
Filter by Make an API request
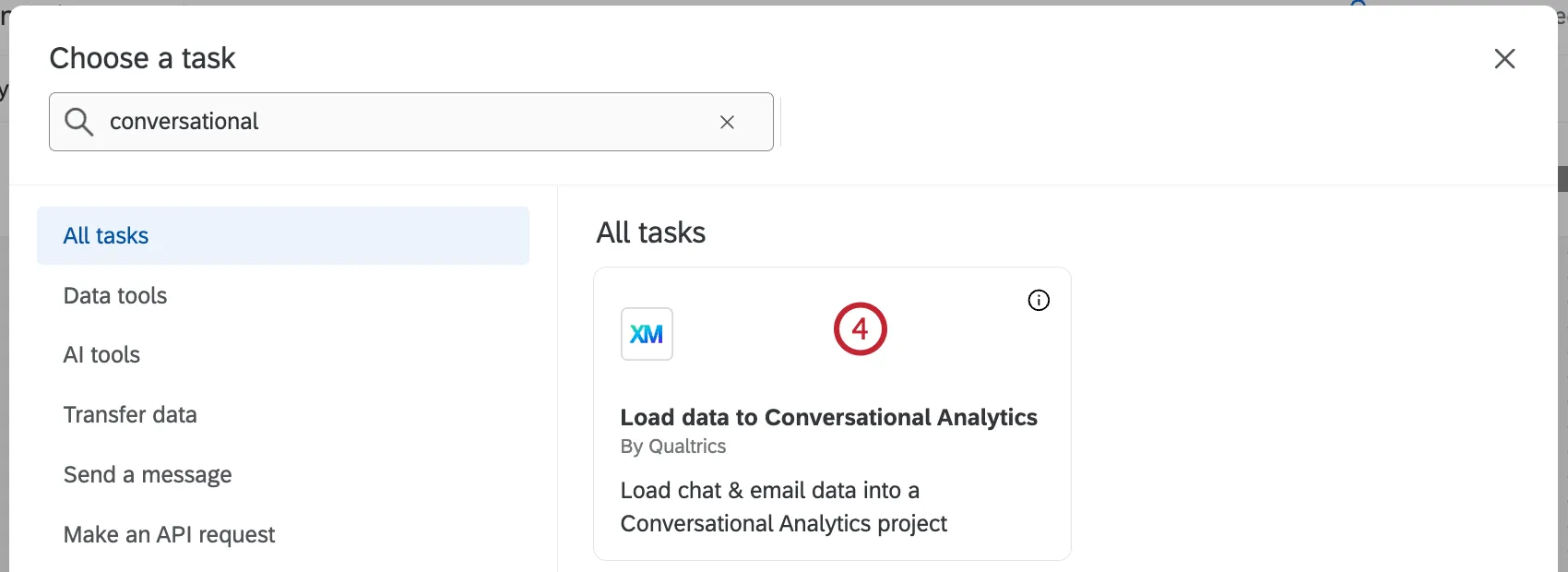click(x=169, y=535)
